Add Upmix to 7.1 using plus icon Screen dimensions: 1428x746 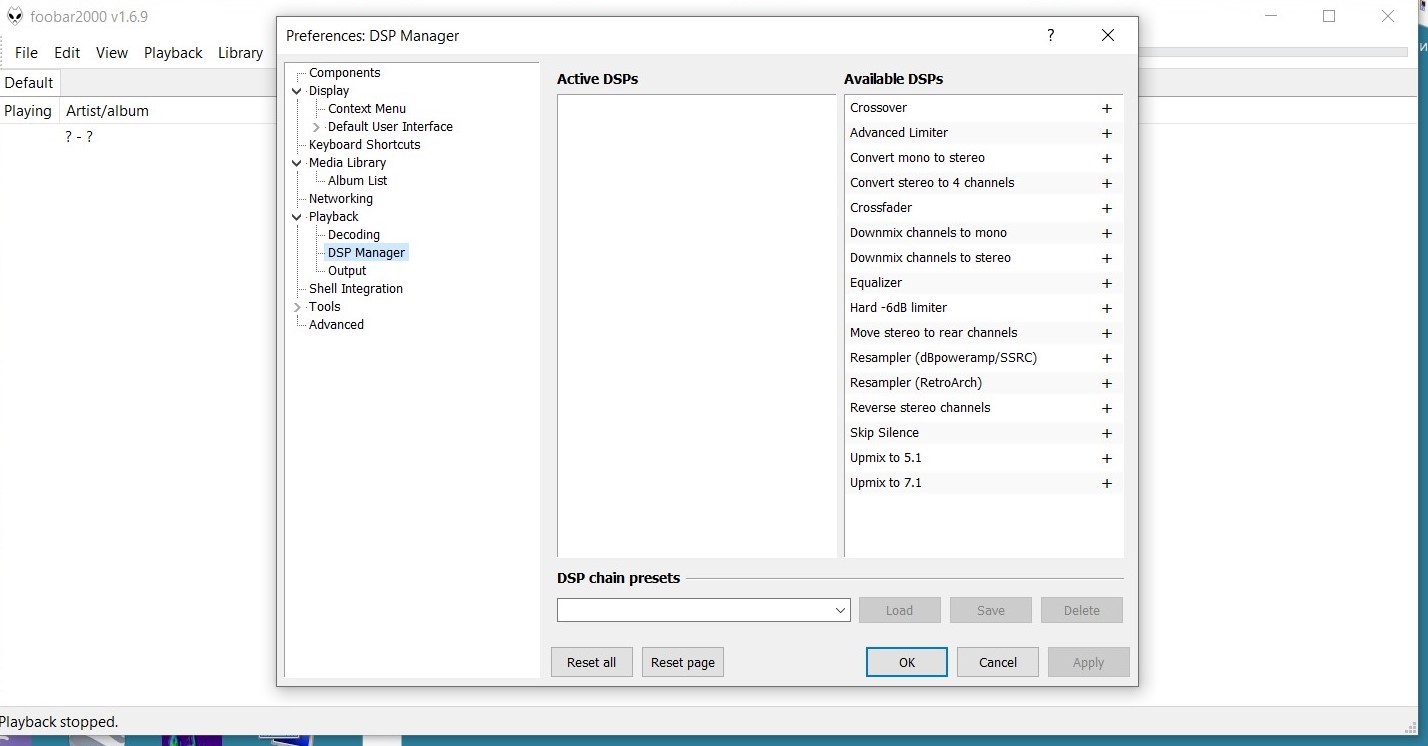click(x=1107, y=483)
